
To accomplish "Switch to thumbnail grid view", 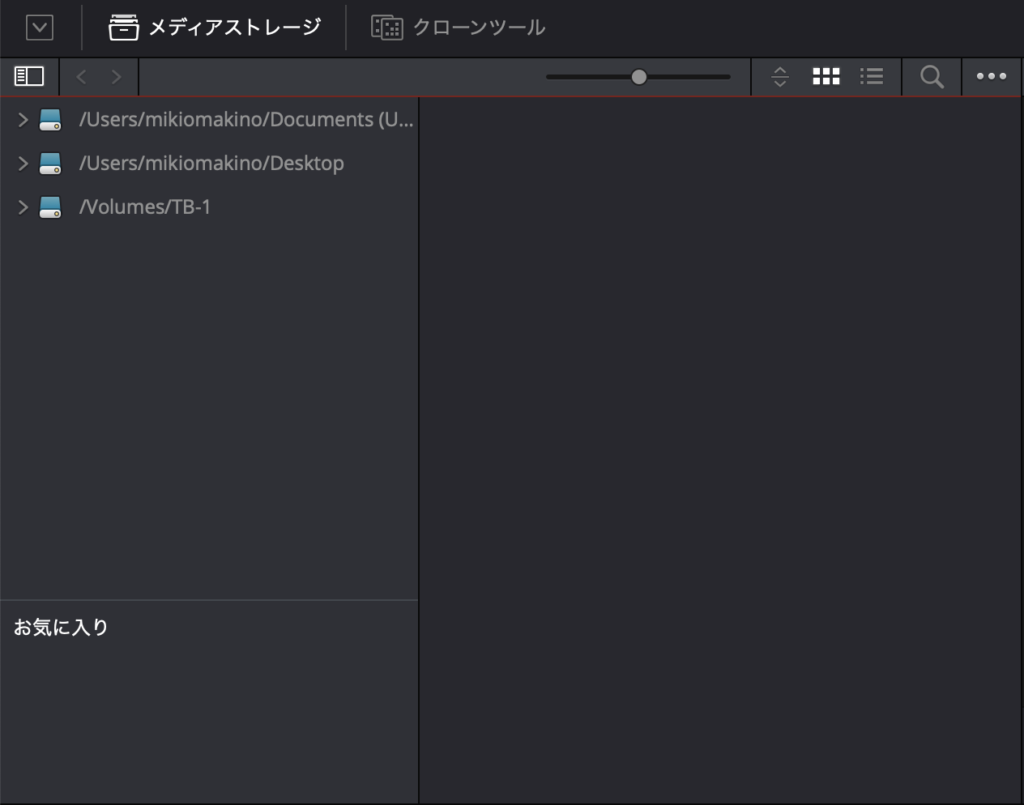I will 825,76.
